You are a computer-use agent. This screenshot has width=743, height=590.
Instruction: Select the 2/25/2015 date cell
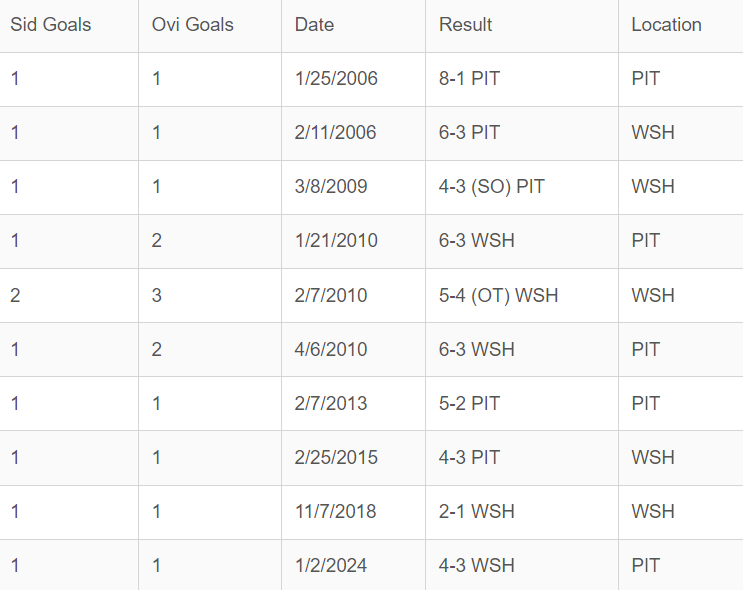point(336,457)
